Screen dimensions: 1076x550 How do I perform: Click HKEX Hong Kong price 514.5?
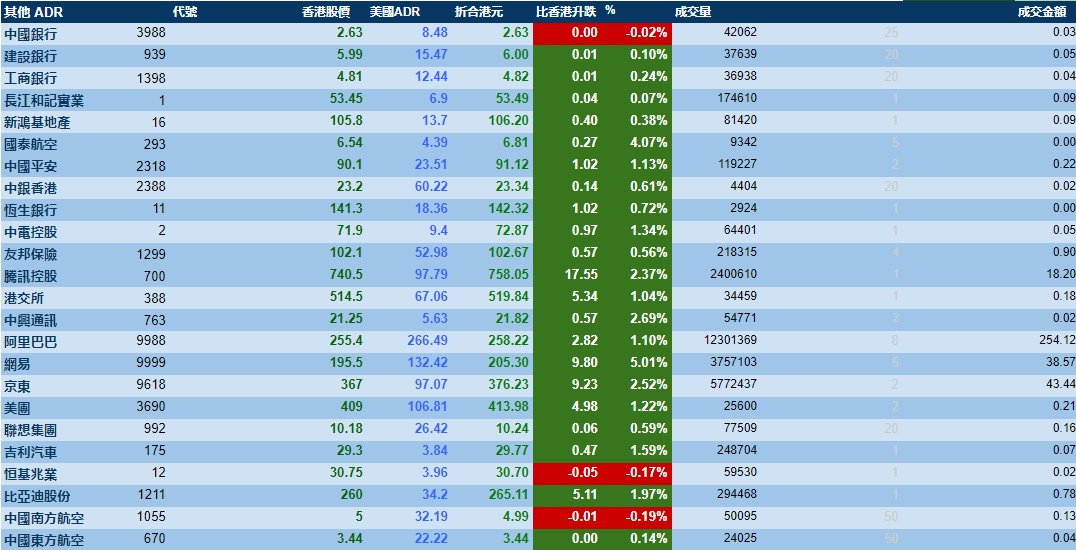point(346,296)
